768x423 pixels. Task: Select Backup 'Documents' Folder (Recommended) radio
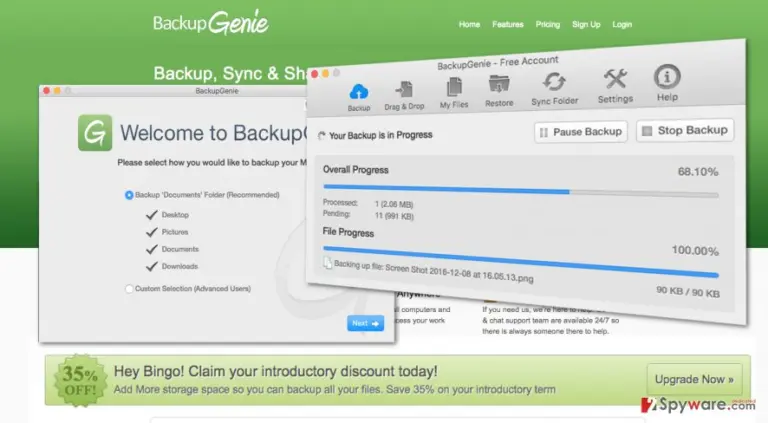(x=129, y=195)
